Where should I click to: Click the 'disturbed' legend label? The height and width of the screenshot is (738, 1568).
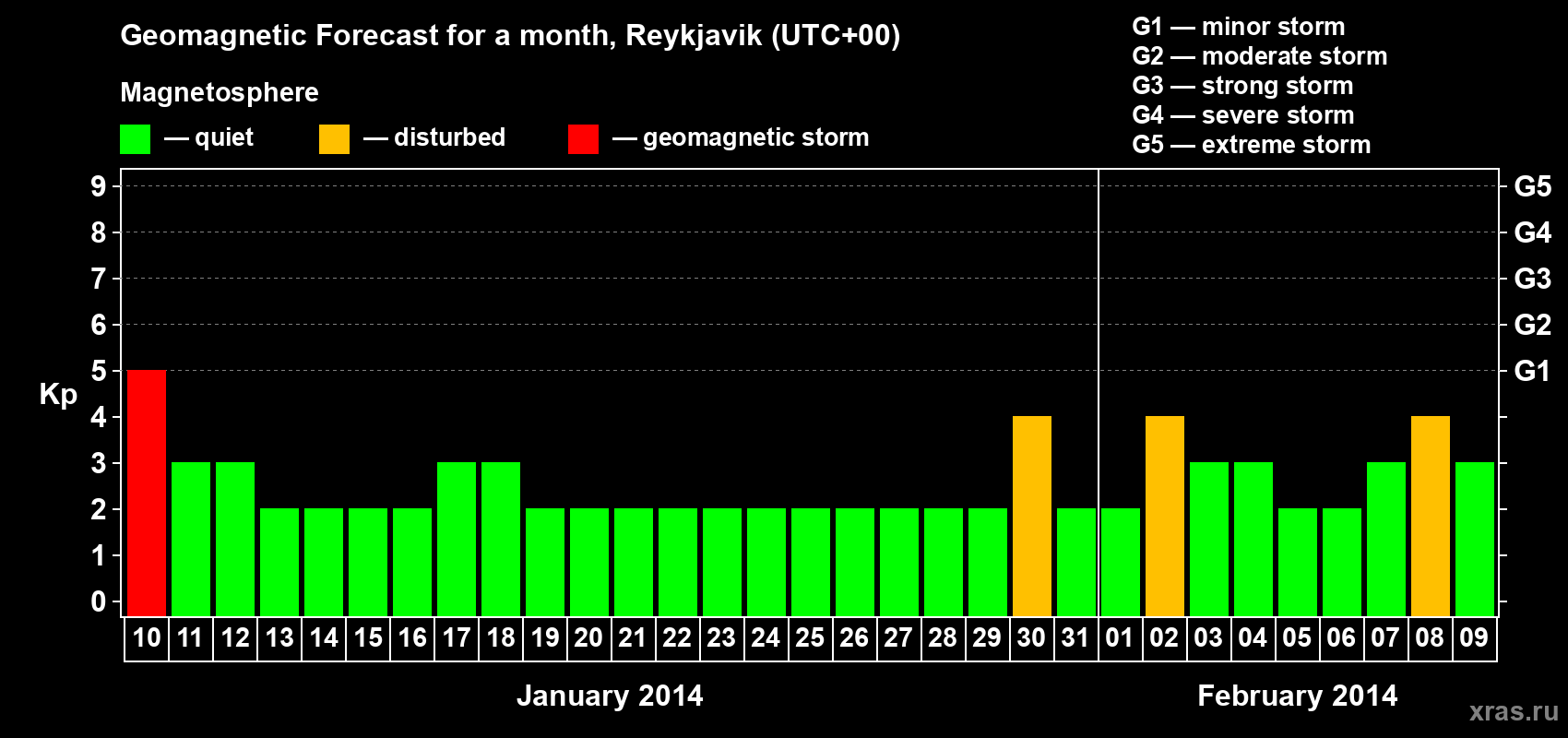tap(449, 137)
